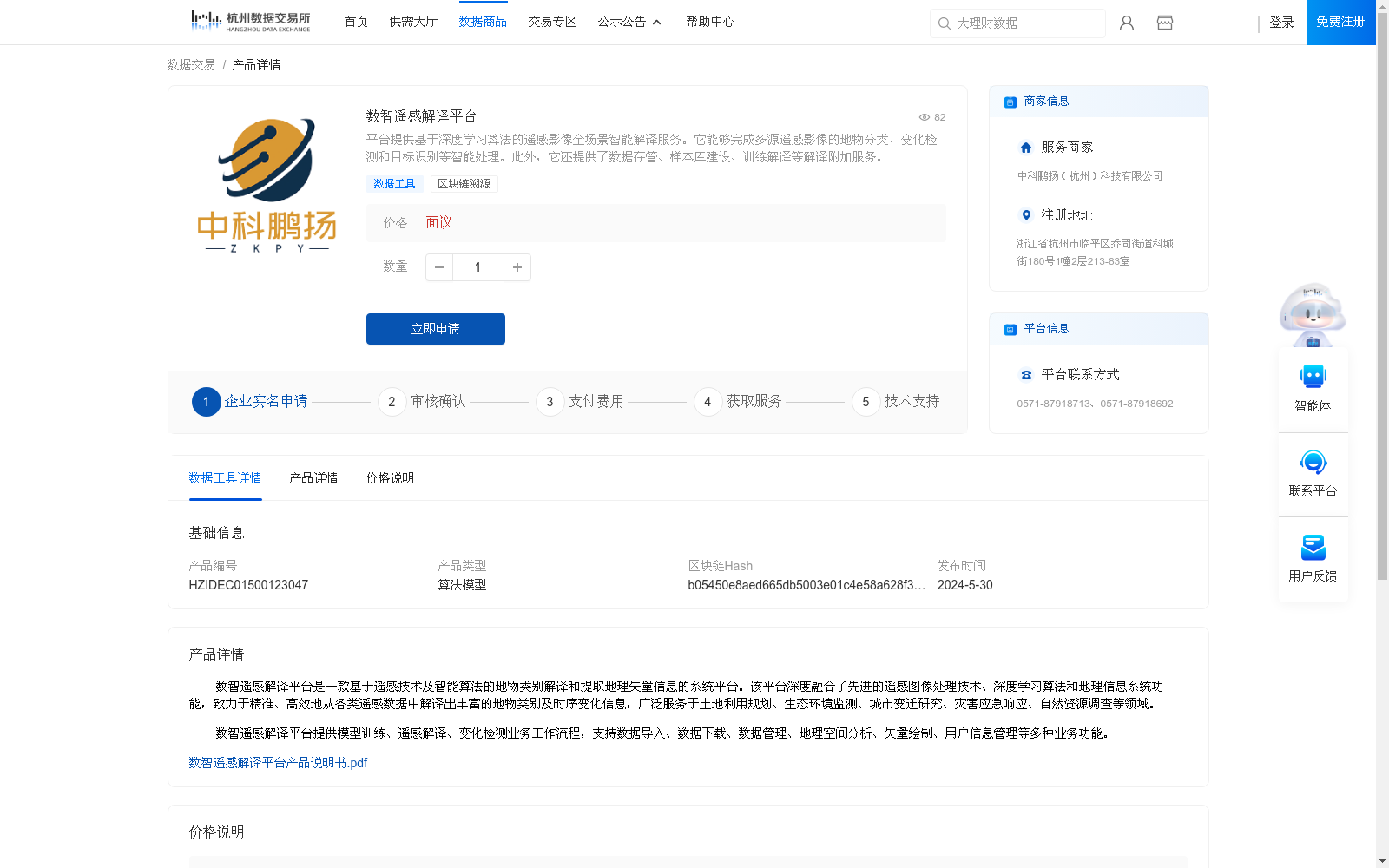Click the price value 面议
This screenshot has width=1389, height=868.
coord(439,223)
